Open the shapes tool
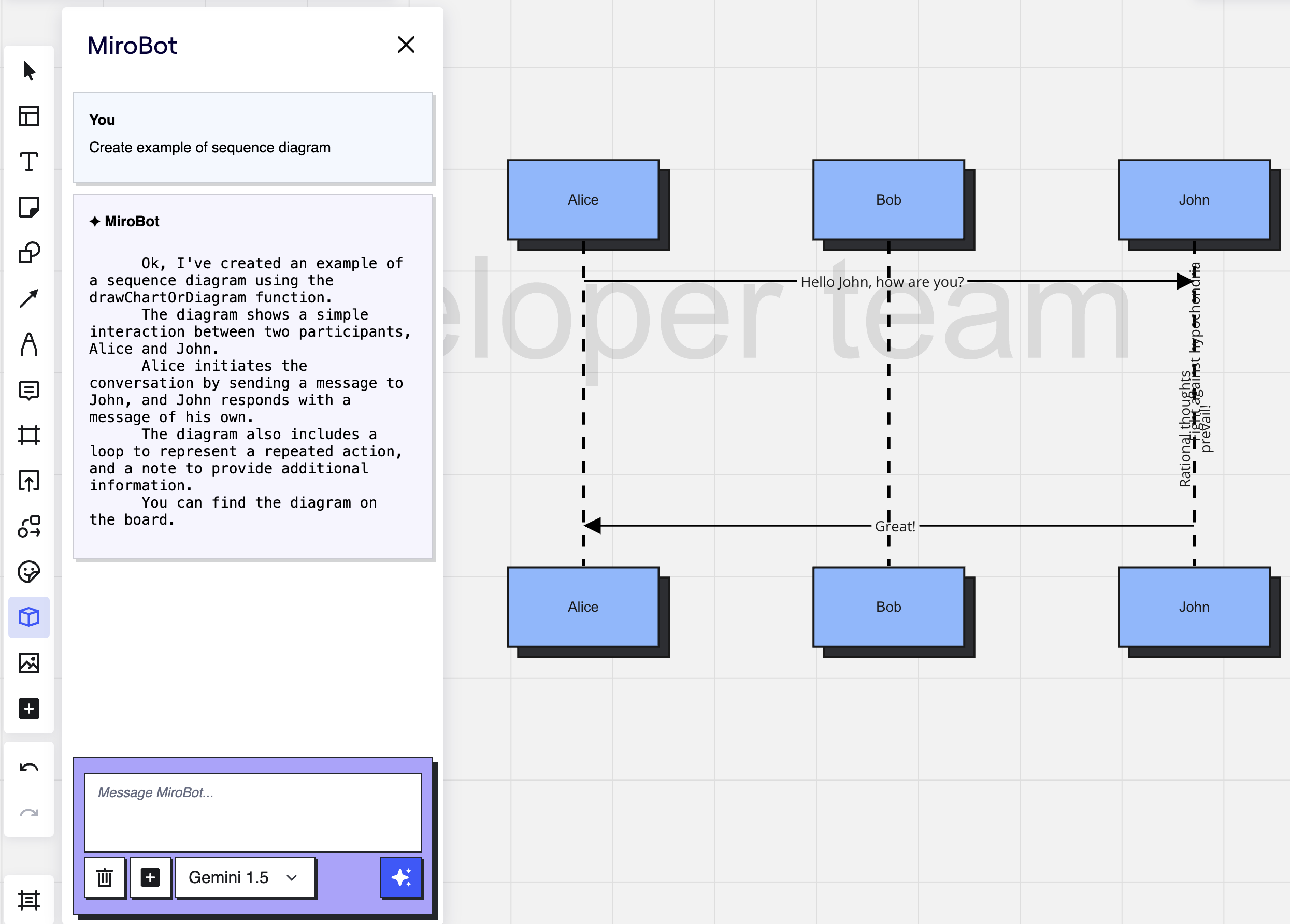 coord(28,252)
